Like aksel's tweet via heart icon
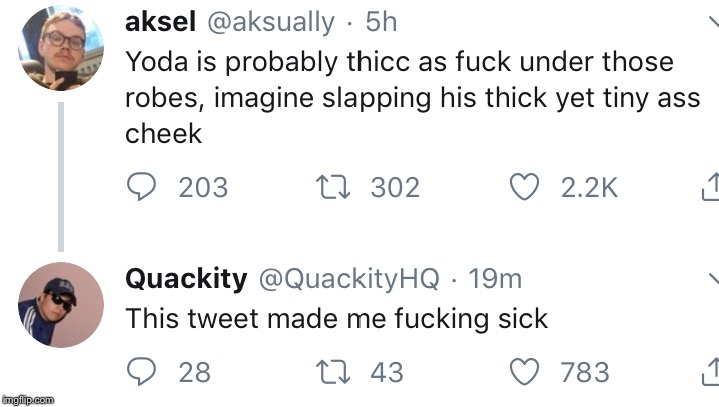This screenshot has width=719, height=407. tap(524, 187)
